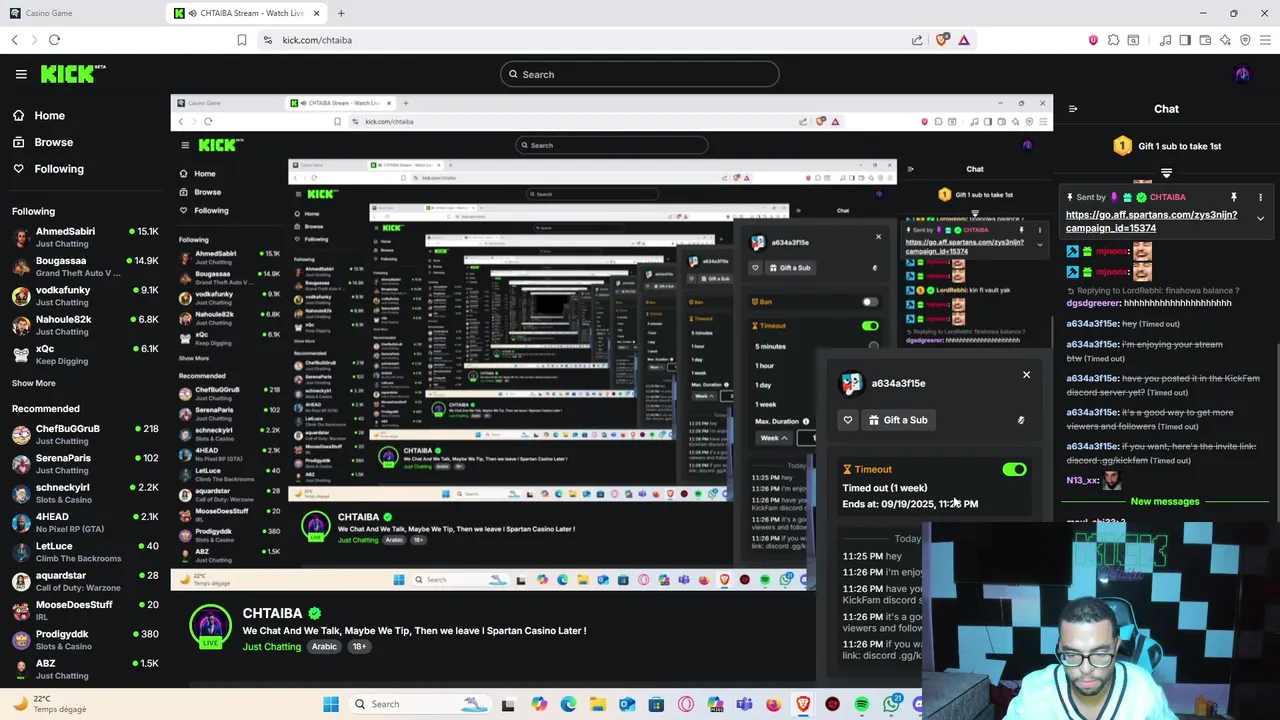Open xQc channel in sidebar
This screenshot has height=720, width=1280.
[x=85, y=355]
